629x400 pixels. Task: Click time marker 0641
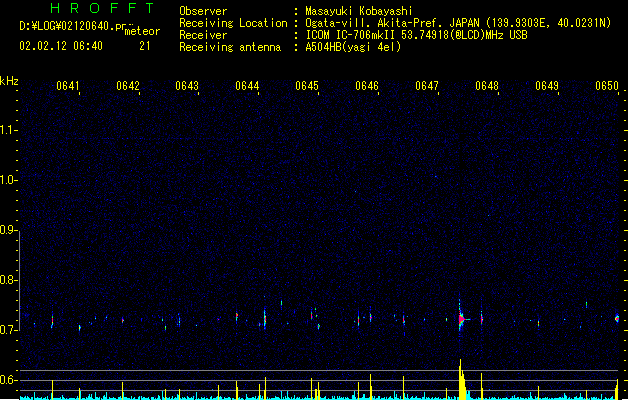[67, 86]
